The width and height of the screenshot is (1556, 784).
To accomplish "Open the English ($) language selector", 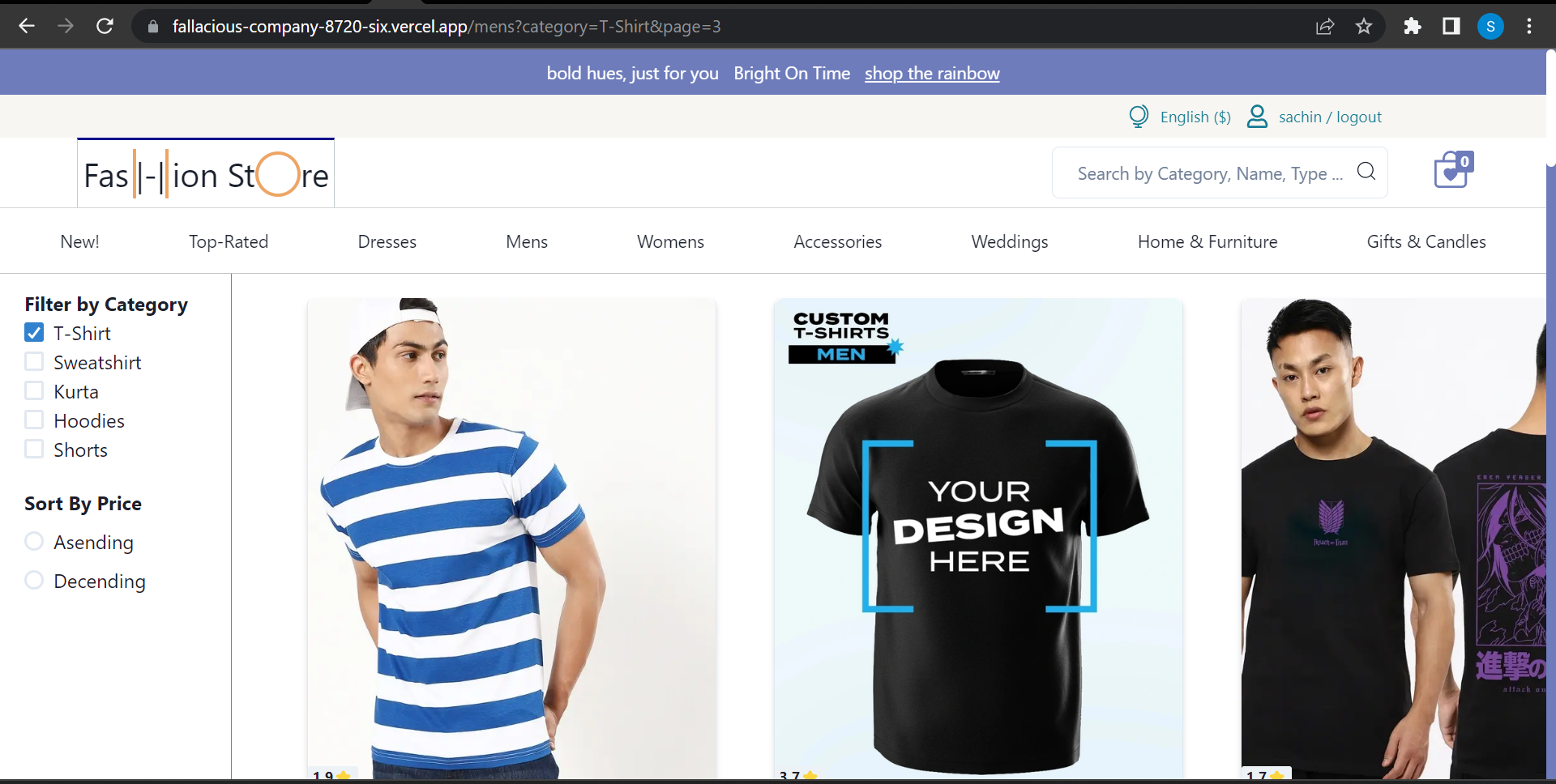I will 1195,117.
